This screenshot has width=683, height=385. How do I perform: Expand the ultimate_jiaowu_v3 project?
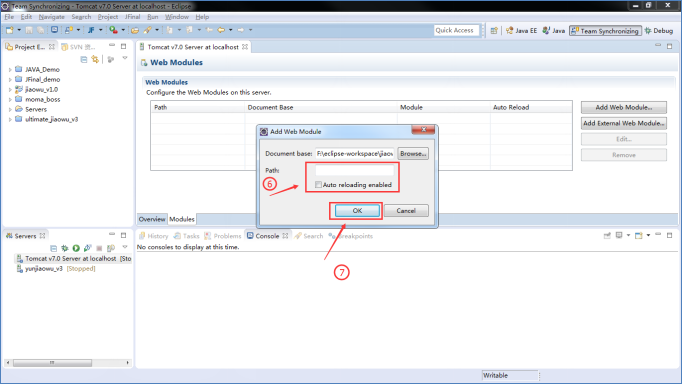tap(10, 119)
